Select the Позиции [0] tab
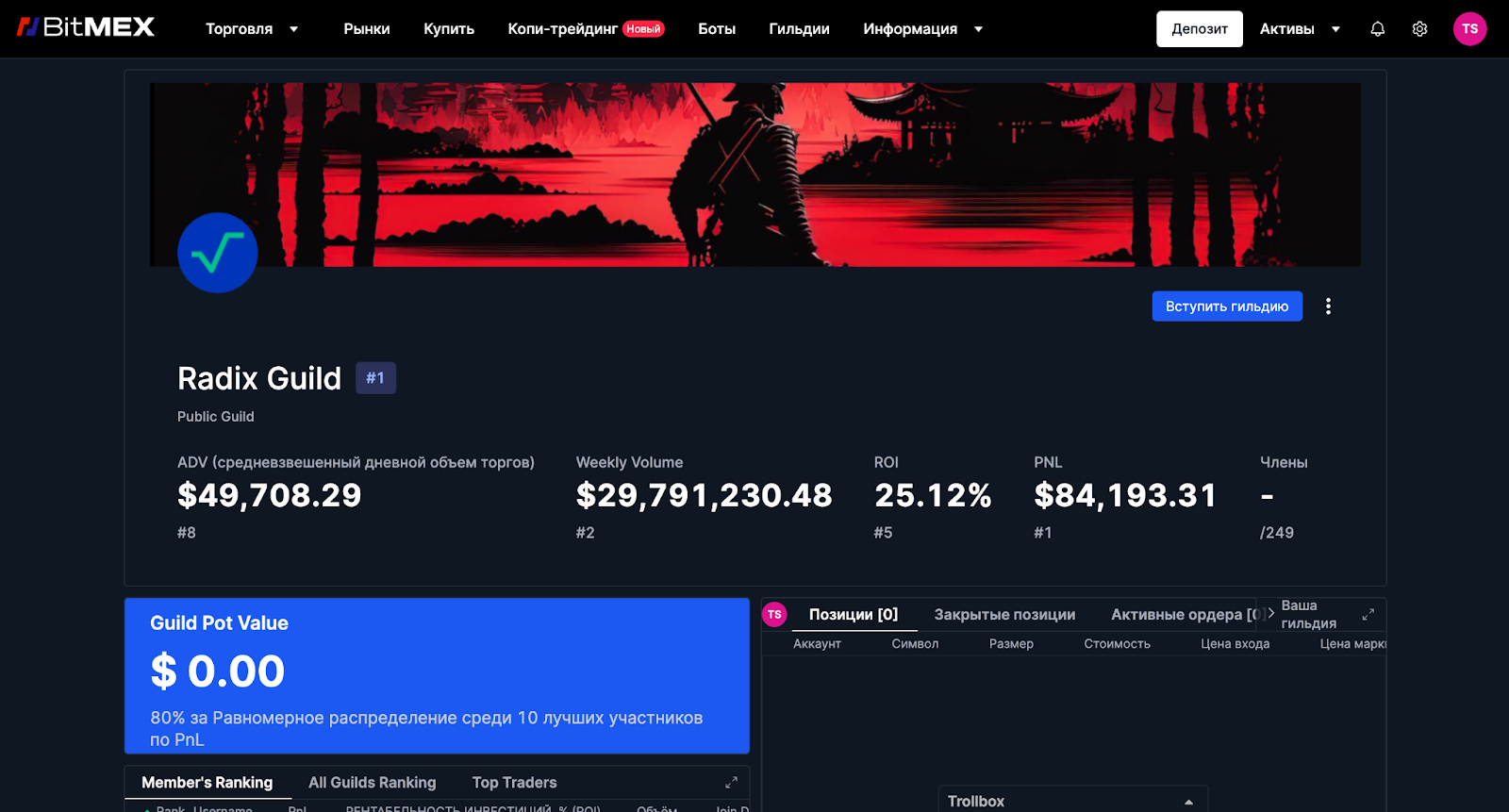 pos(854,615)
